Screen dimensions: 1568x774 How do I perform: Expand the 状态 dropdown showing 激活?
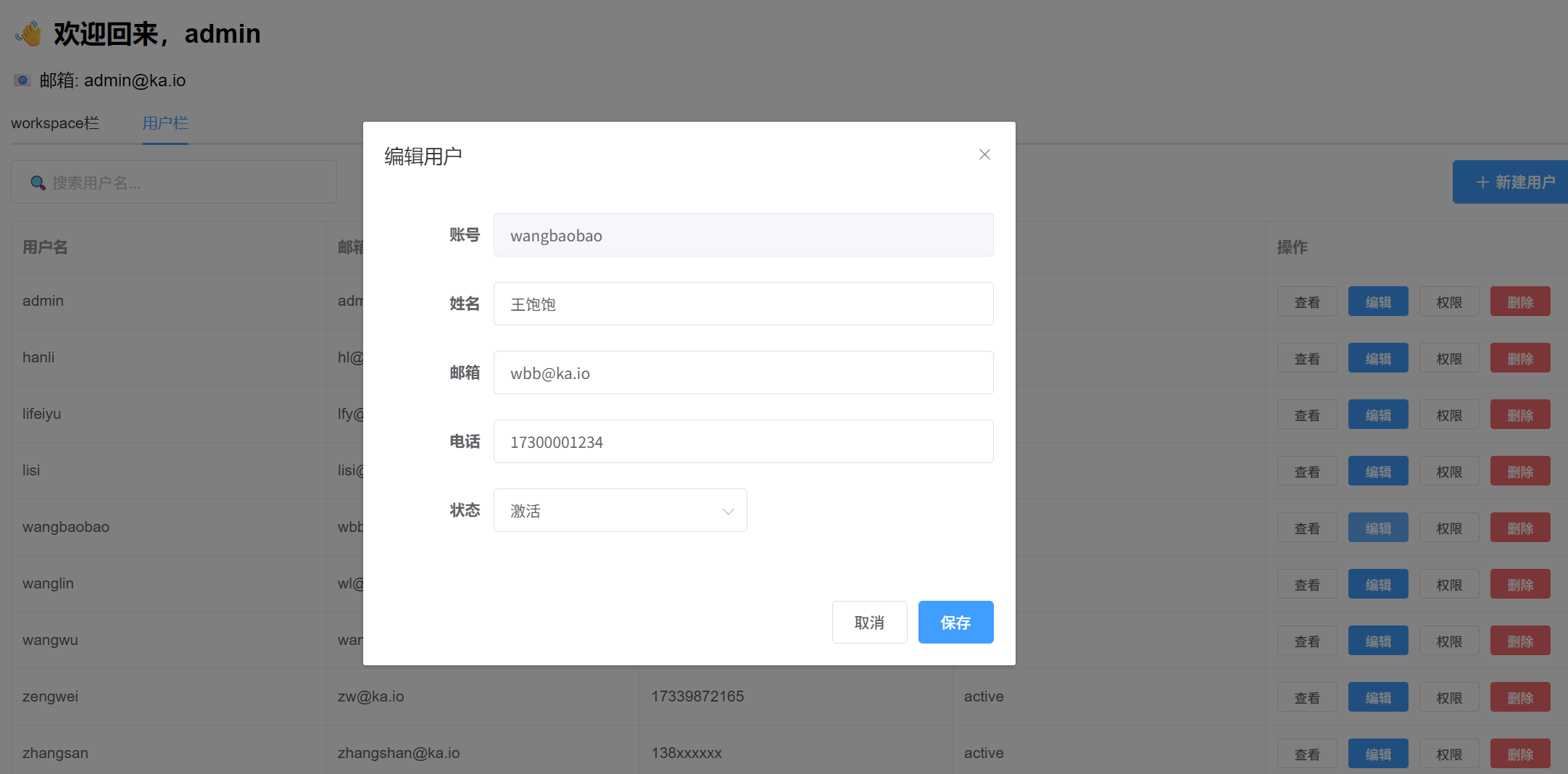pos(620,510)
